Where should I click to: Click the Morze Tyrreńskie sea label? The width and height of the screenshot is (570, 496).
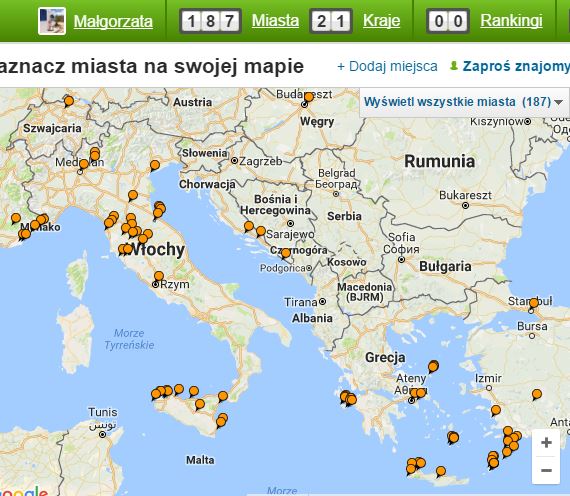click(129, 339)
